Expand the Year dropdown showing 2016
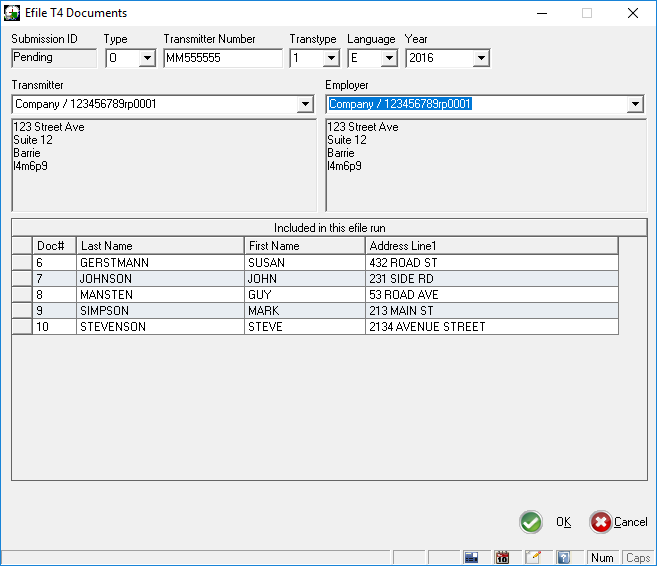This screenshot has width=657, height=566. pos(481,58)
